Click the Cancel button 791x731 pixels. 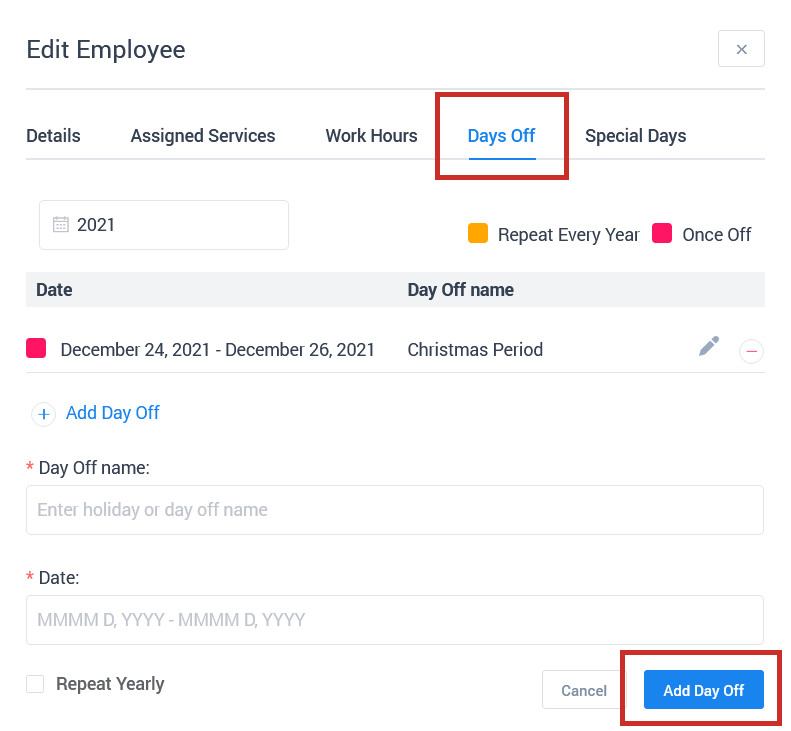point(584,690)
